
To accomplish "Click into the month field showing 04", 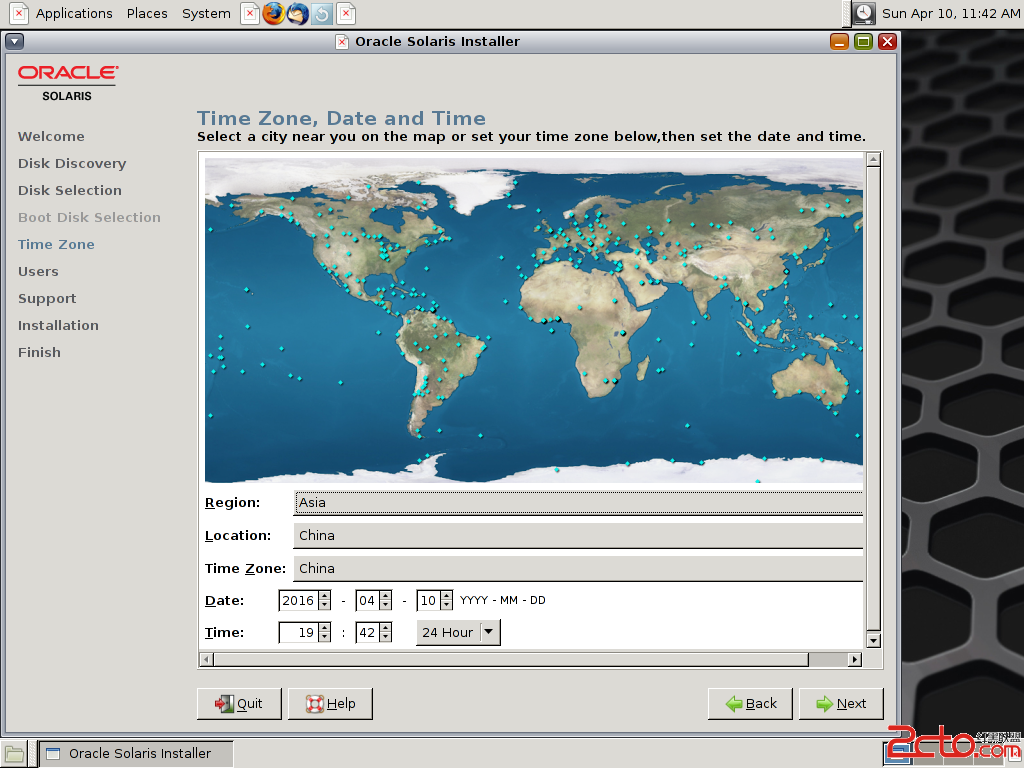I will tap(367, 600).
